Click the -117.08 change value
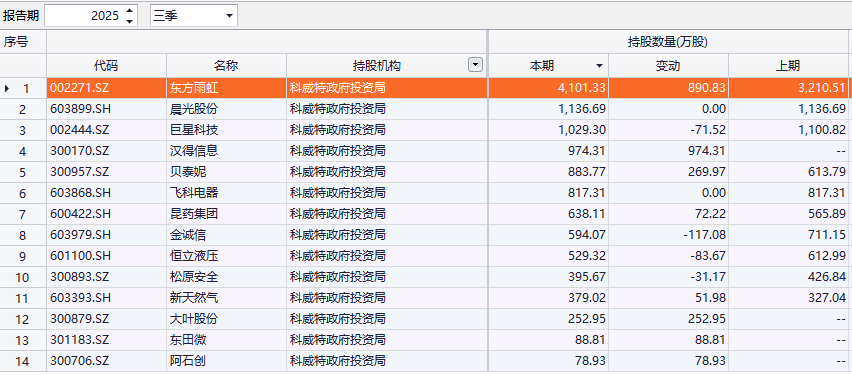This screenshot has width=852, height=375. tap(668, 235)
